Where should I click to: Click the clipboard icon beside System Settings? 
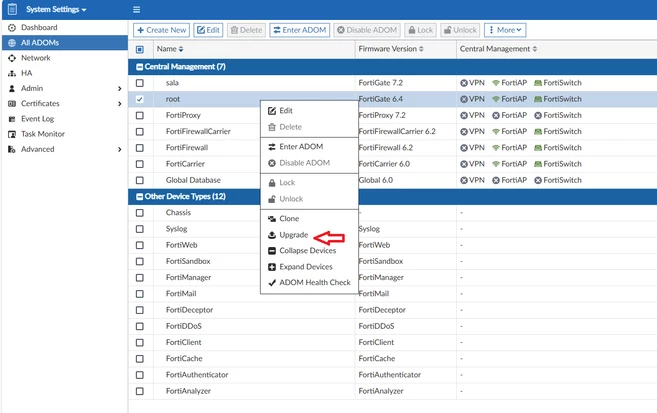pos(13,9)
